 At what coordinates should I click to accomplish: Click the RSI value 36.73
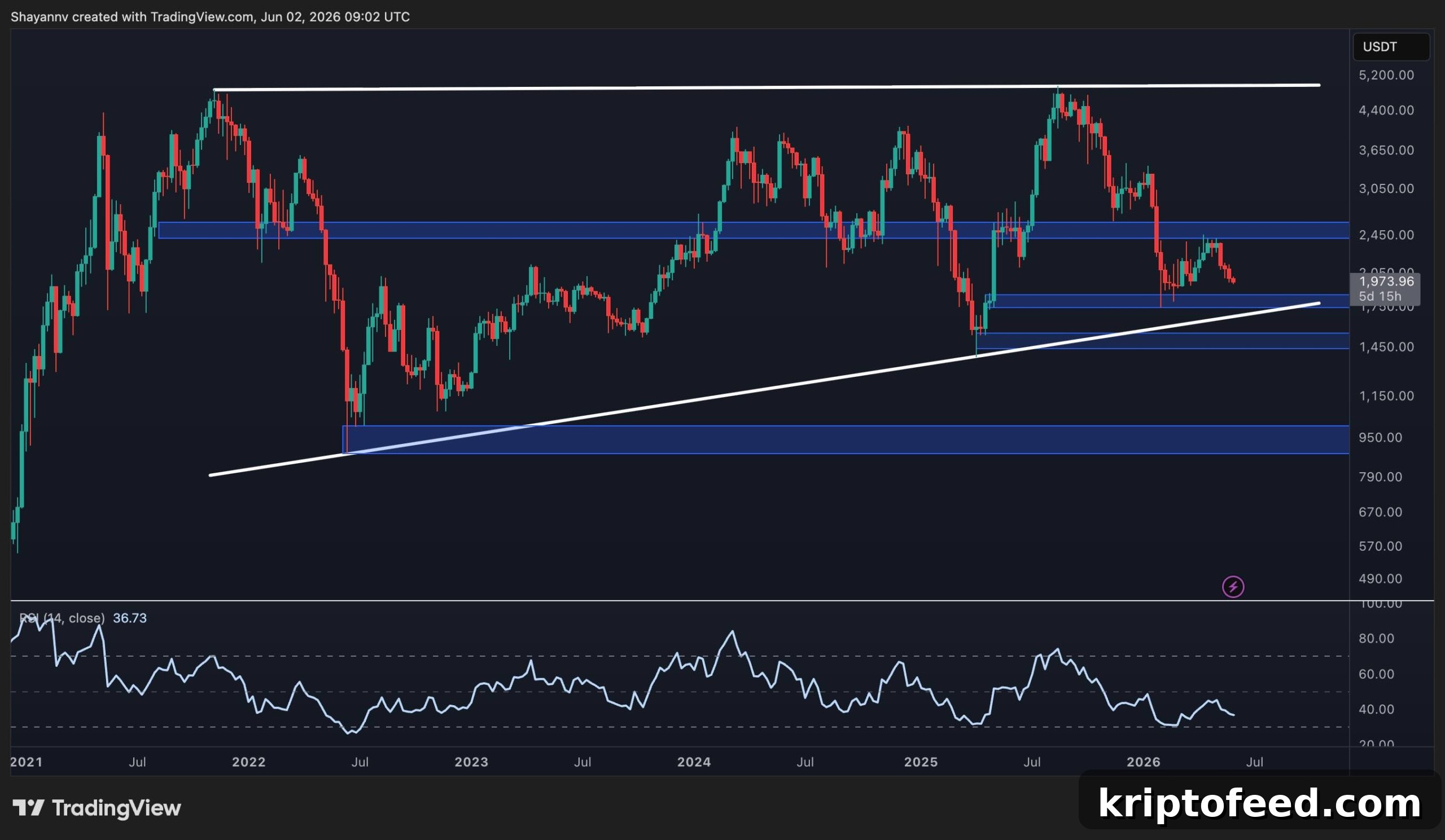coord(130,618)
